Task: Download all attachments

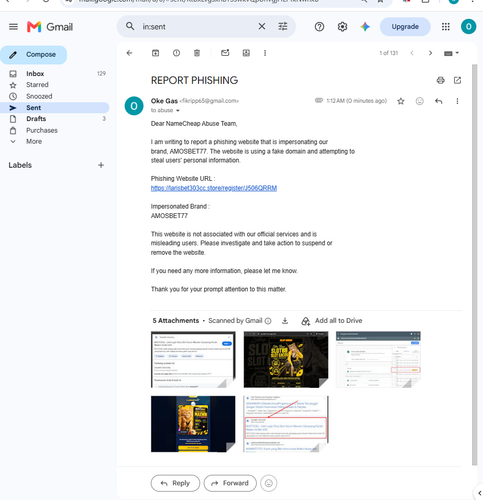Action: [285, 321]
